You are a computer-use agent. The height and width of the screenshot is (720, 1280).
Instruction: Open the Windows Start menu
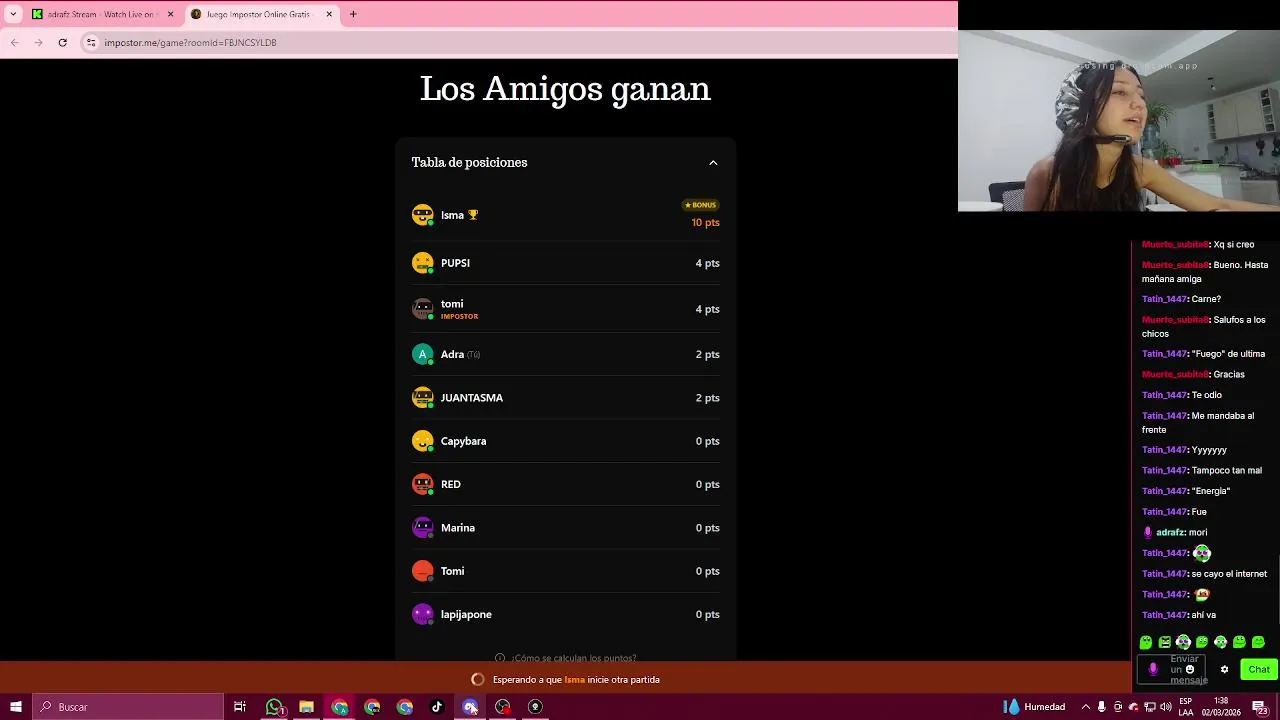[x=15, y=707]
